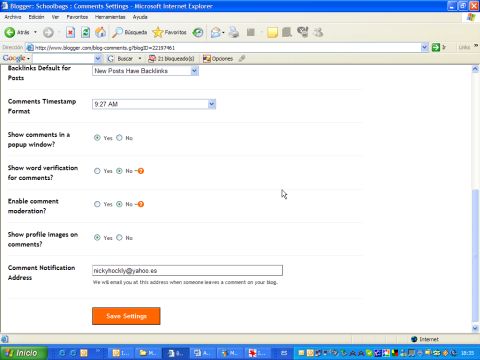Image resolution: width=480 pixels, height=360 pixels.
Task: Click the 21 bloqueado(s) popup blocker
Action: [x=171, y=59]
